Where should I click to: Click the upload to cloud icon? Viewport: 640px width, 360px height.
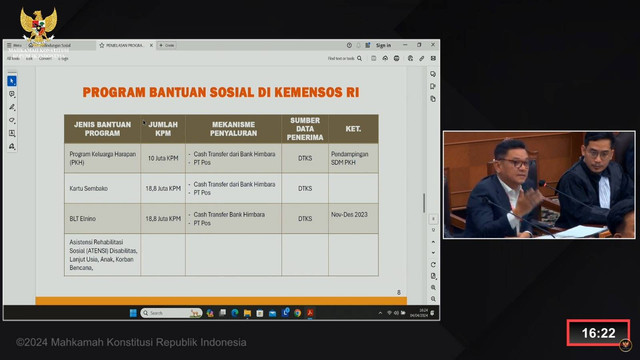click(x=385, y=58)
